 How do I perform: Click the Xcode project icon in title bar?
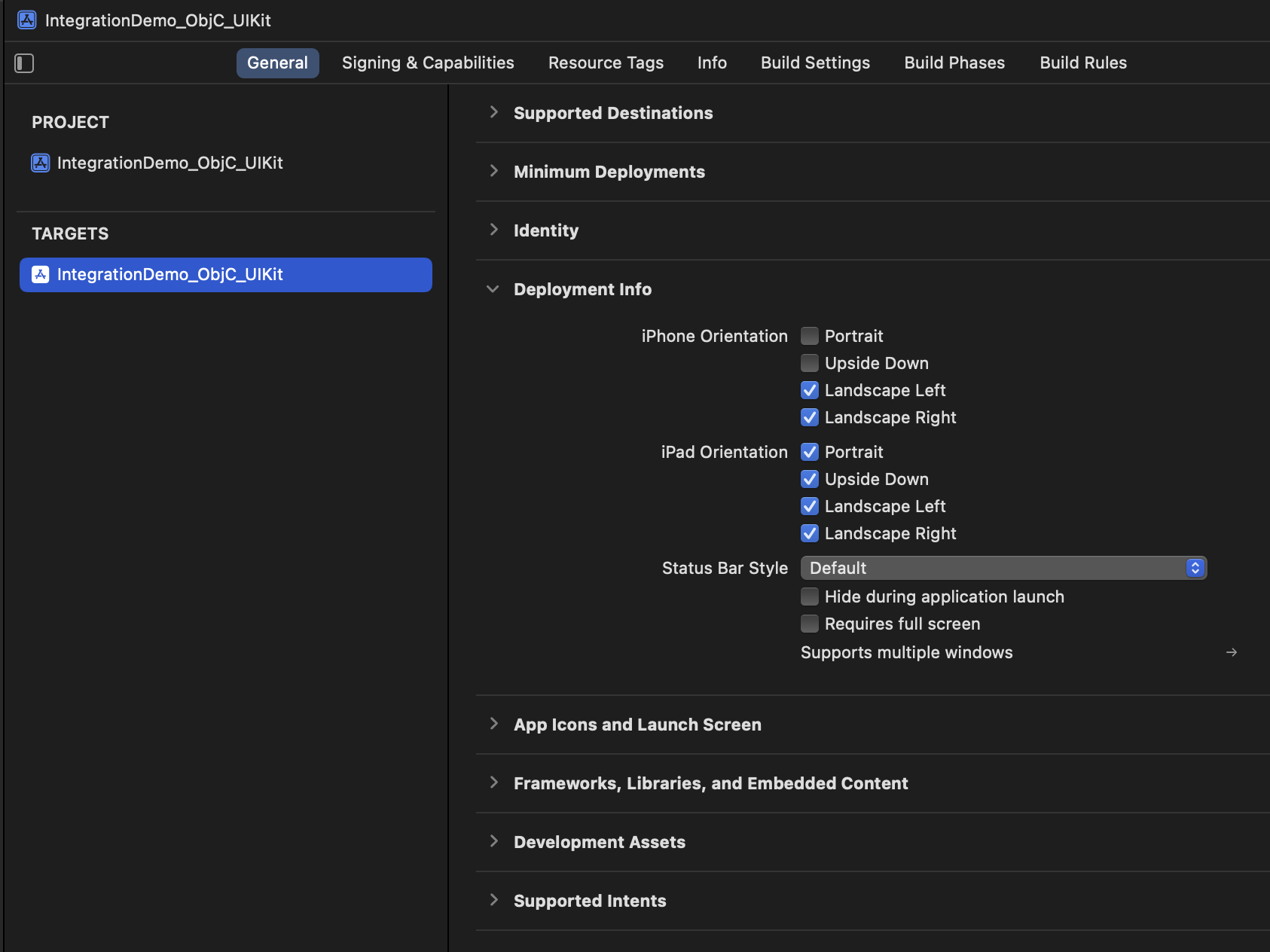pyautogui.click(x=27, y=20)
